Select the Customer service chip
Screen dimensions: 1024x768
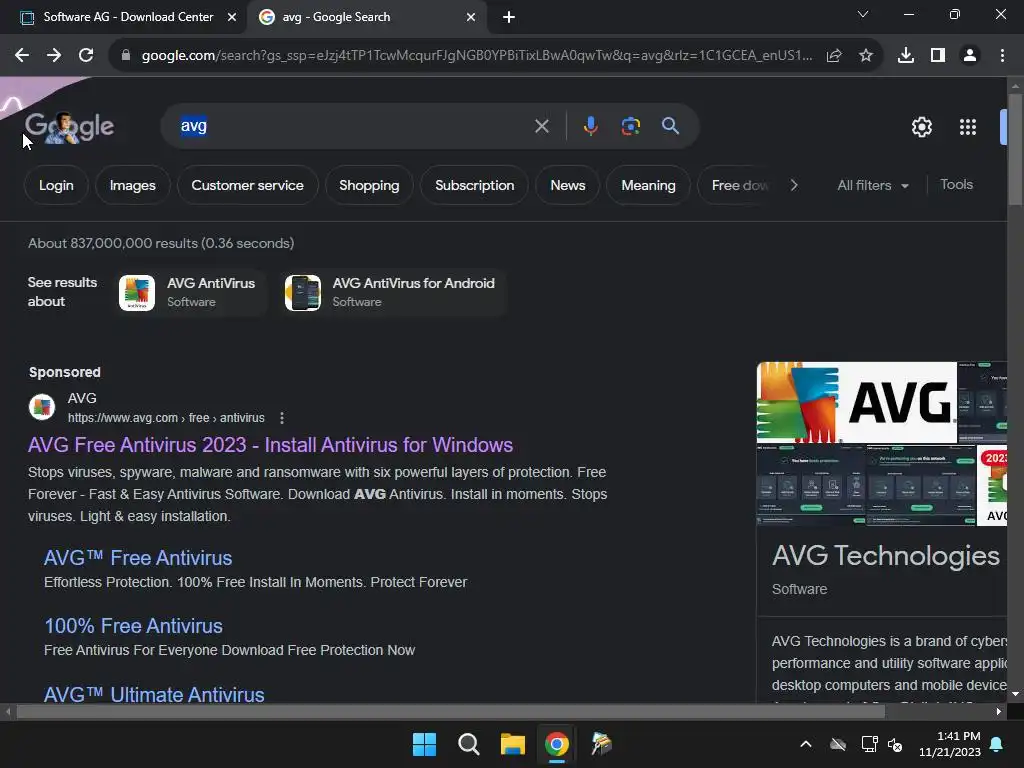tap(248, 185)
